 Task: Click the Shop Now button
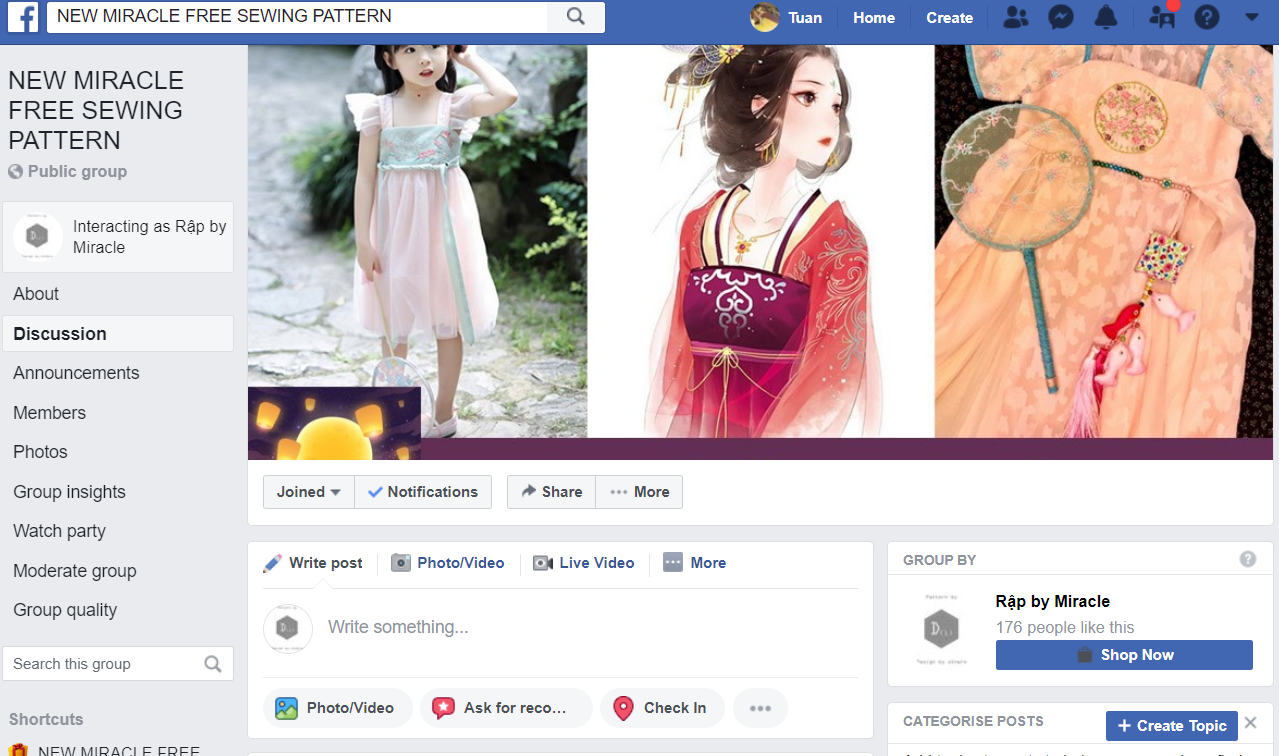coord(1124,655)
